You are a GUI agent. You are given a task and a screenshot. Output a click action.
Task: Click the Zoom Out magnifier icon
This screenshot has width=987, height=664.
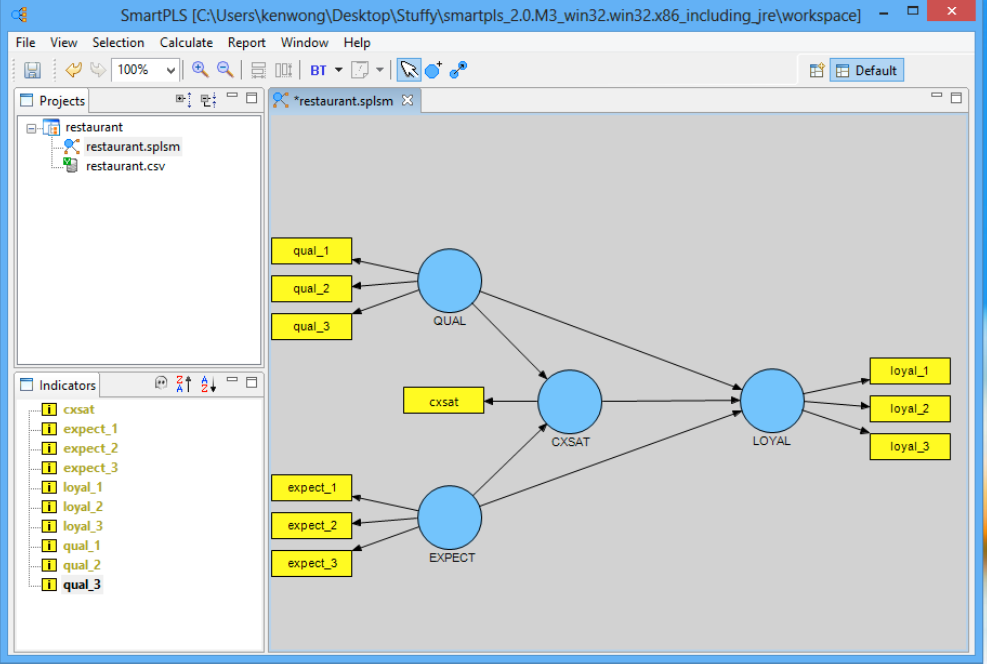pos(225,70)
